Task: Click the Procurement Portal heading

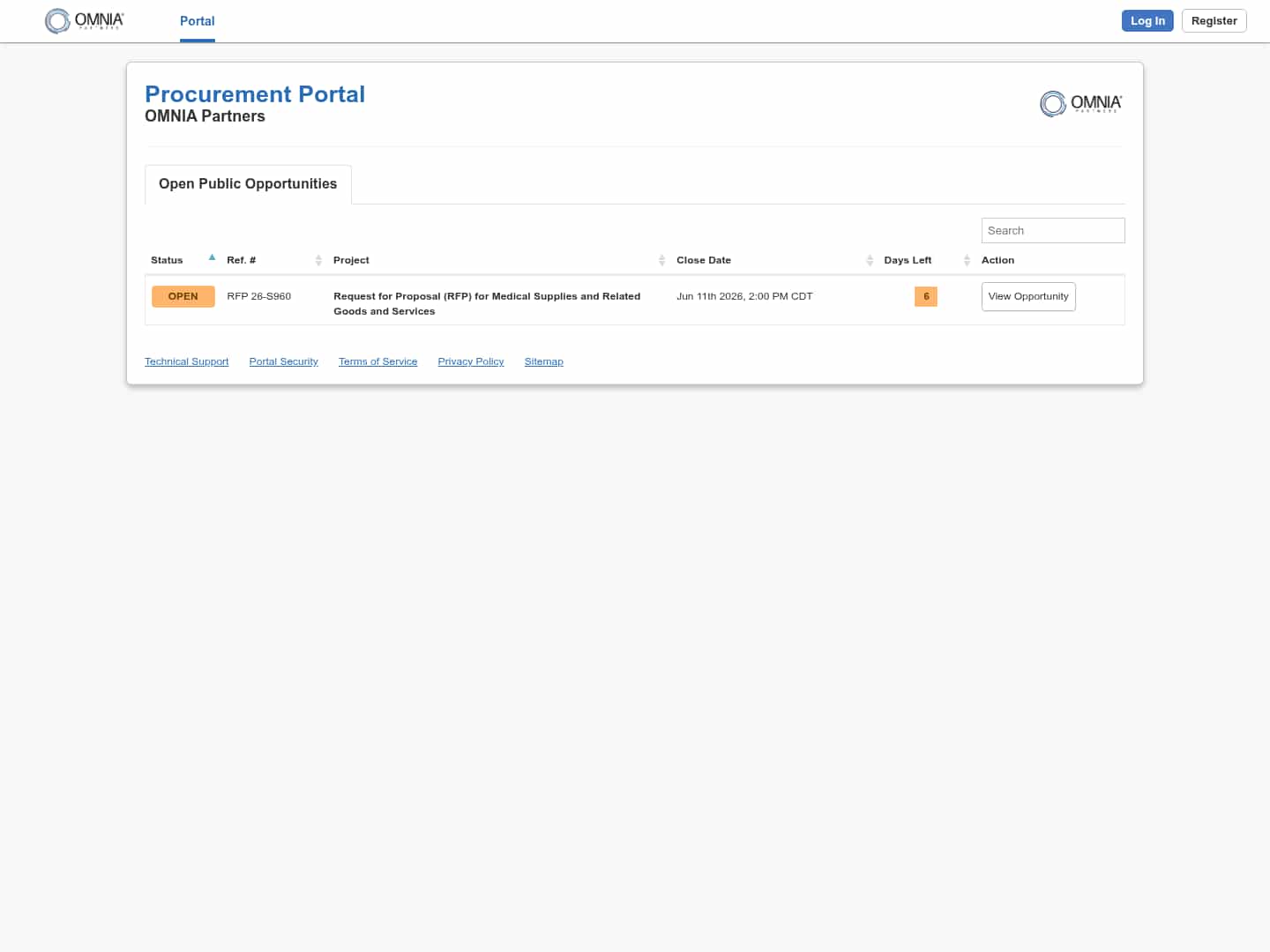Action: click(255, 94)
